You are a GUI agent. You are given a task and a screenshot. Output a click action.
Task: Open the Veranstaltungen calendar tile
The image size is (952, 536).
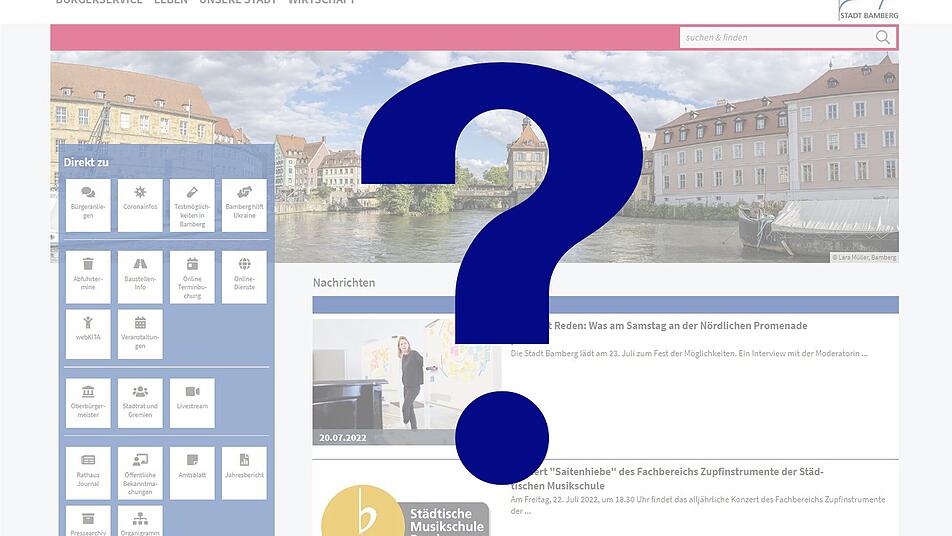(x=140, y=334)
